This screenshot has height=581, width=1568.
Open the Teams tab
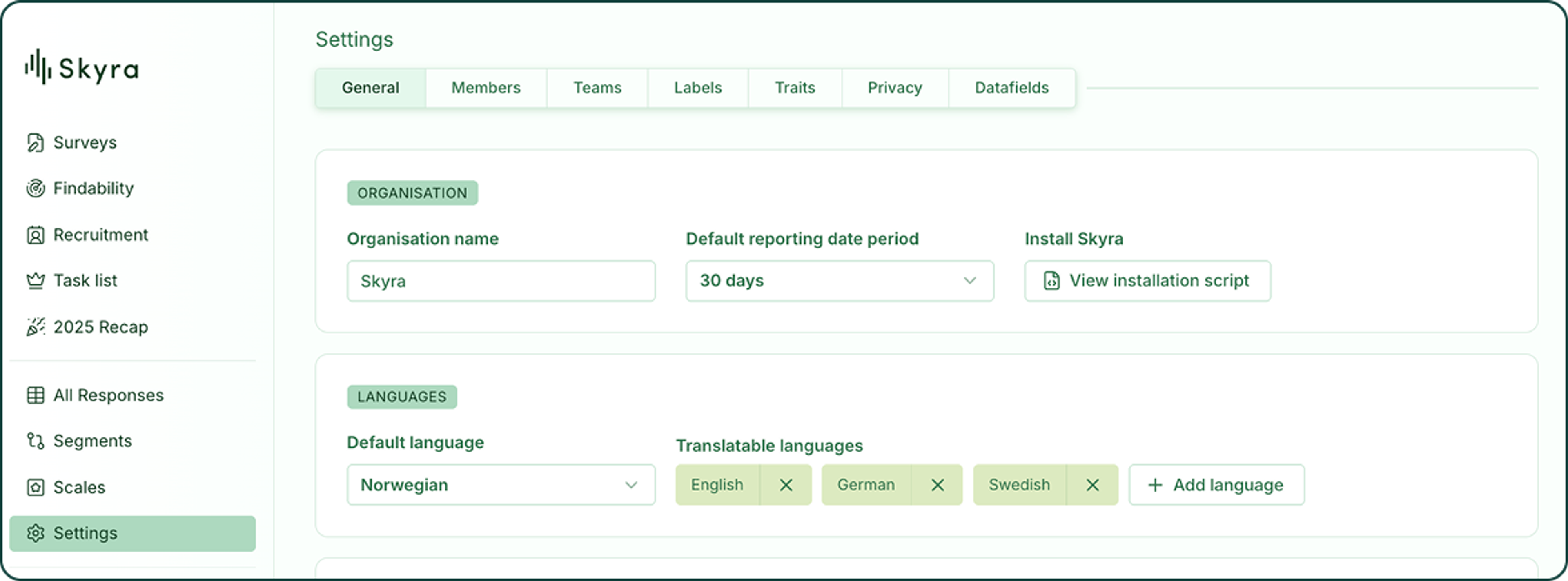coord(597,88)
